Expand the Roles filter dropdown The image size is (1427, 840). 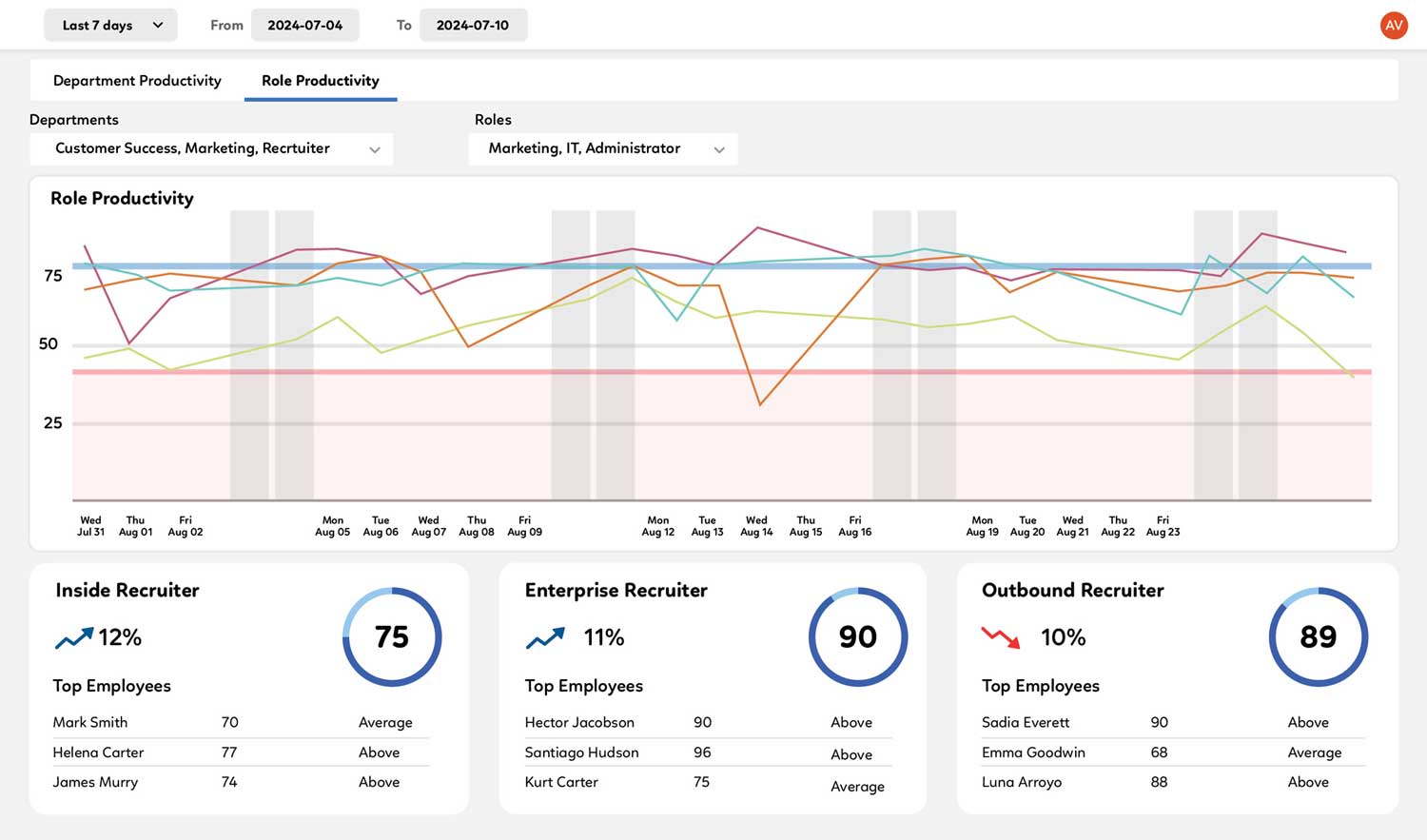[602, 149]
